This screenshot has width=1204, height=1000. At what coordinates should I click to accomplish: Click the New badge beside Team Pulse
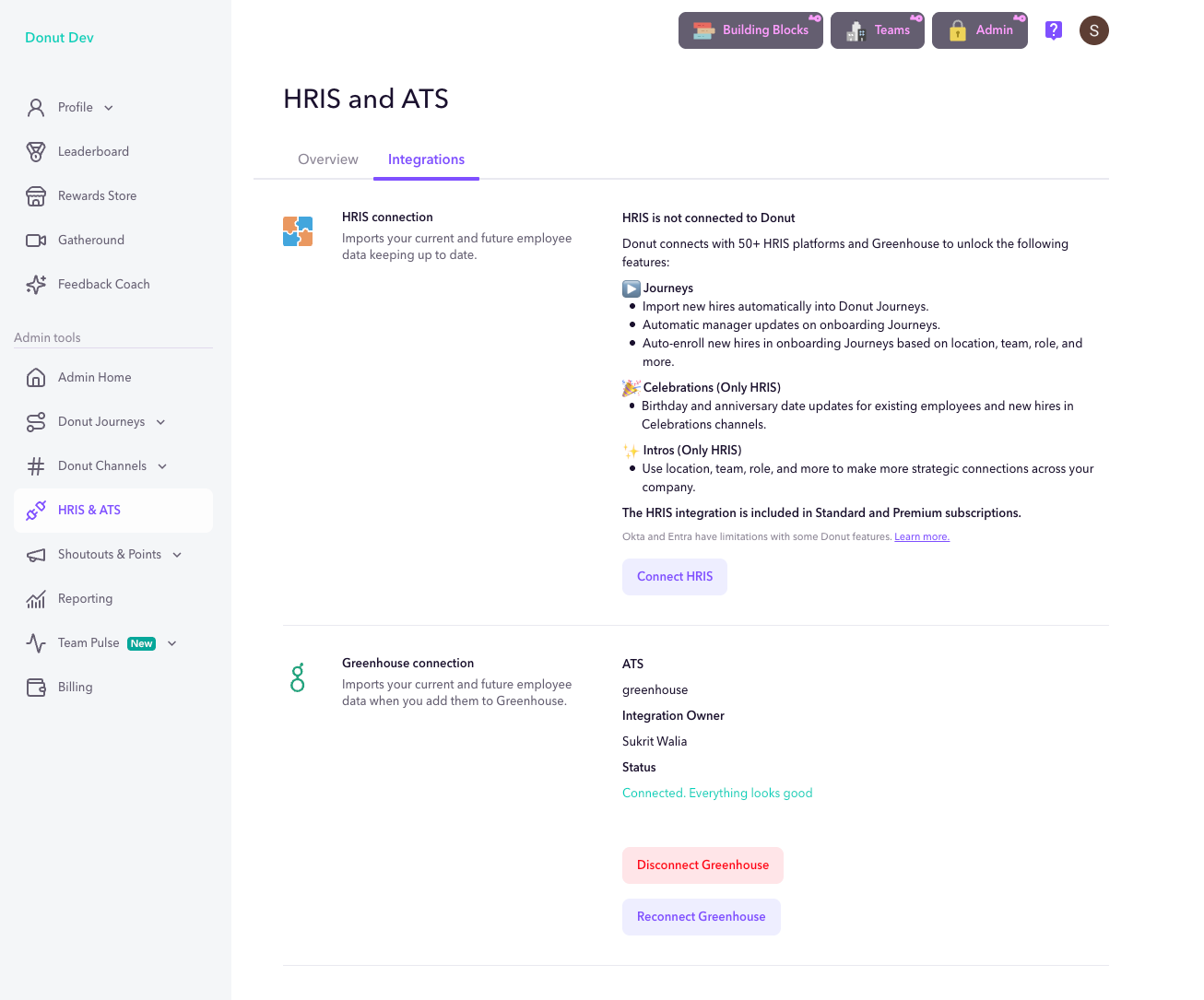click(141, 643)
